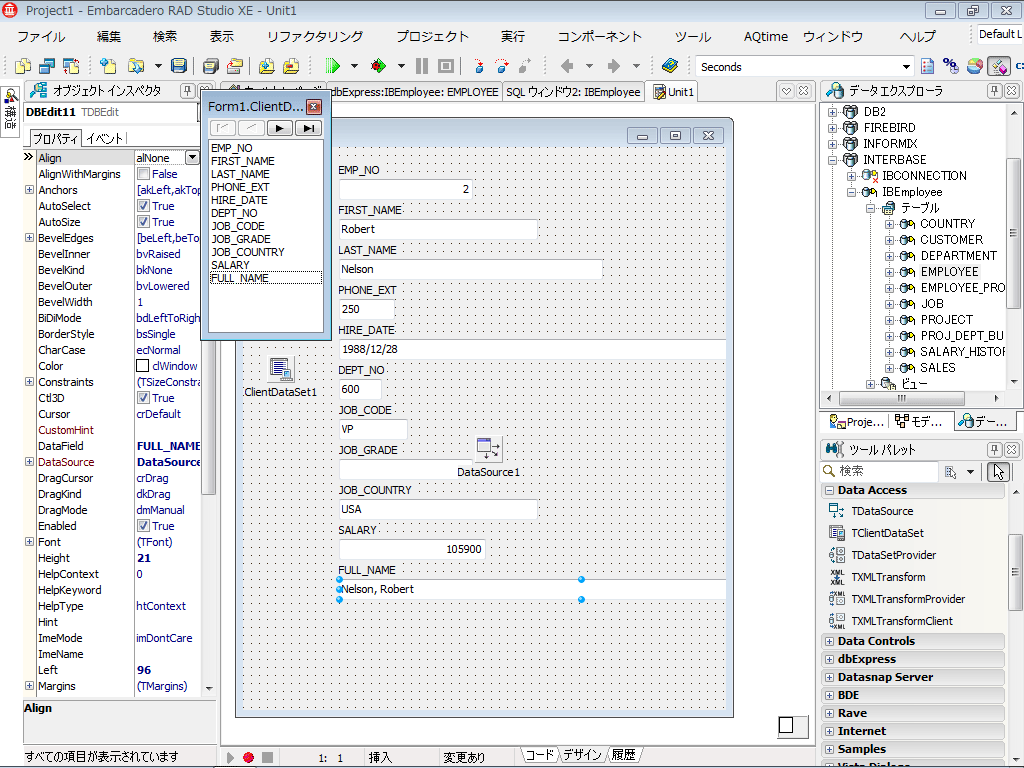The width and height of the screenshot is (1024, 768).
Task: Pin the Object Inspector panel
Action: pos(187,91)
